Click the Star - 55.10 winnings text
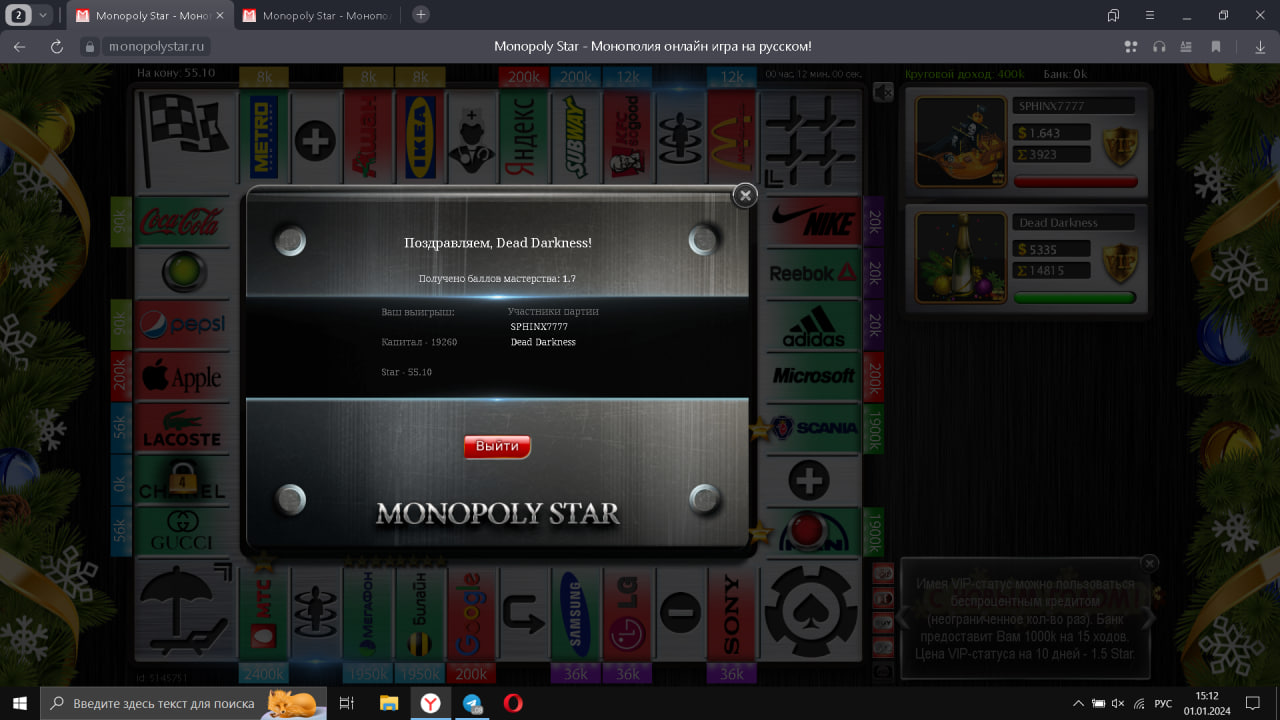 pyautogui.click(x=406, y=372)
